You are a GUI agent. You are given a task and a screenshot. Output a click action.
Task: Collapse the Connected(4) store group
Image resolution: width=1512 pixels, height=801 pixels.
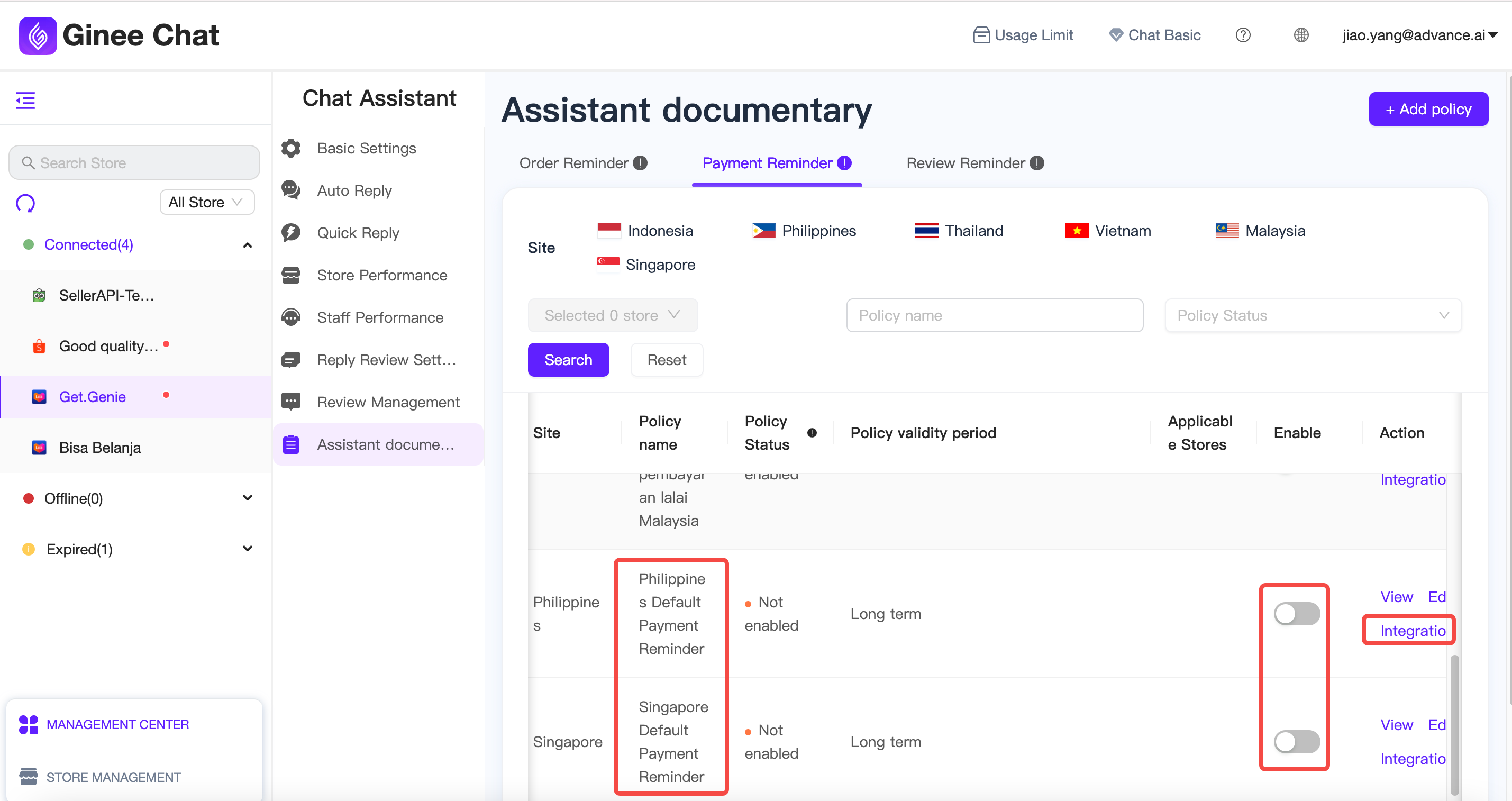click(248, 245)
